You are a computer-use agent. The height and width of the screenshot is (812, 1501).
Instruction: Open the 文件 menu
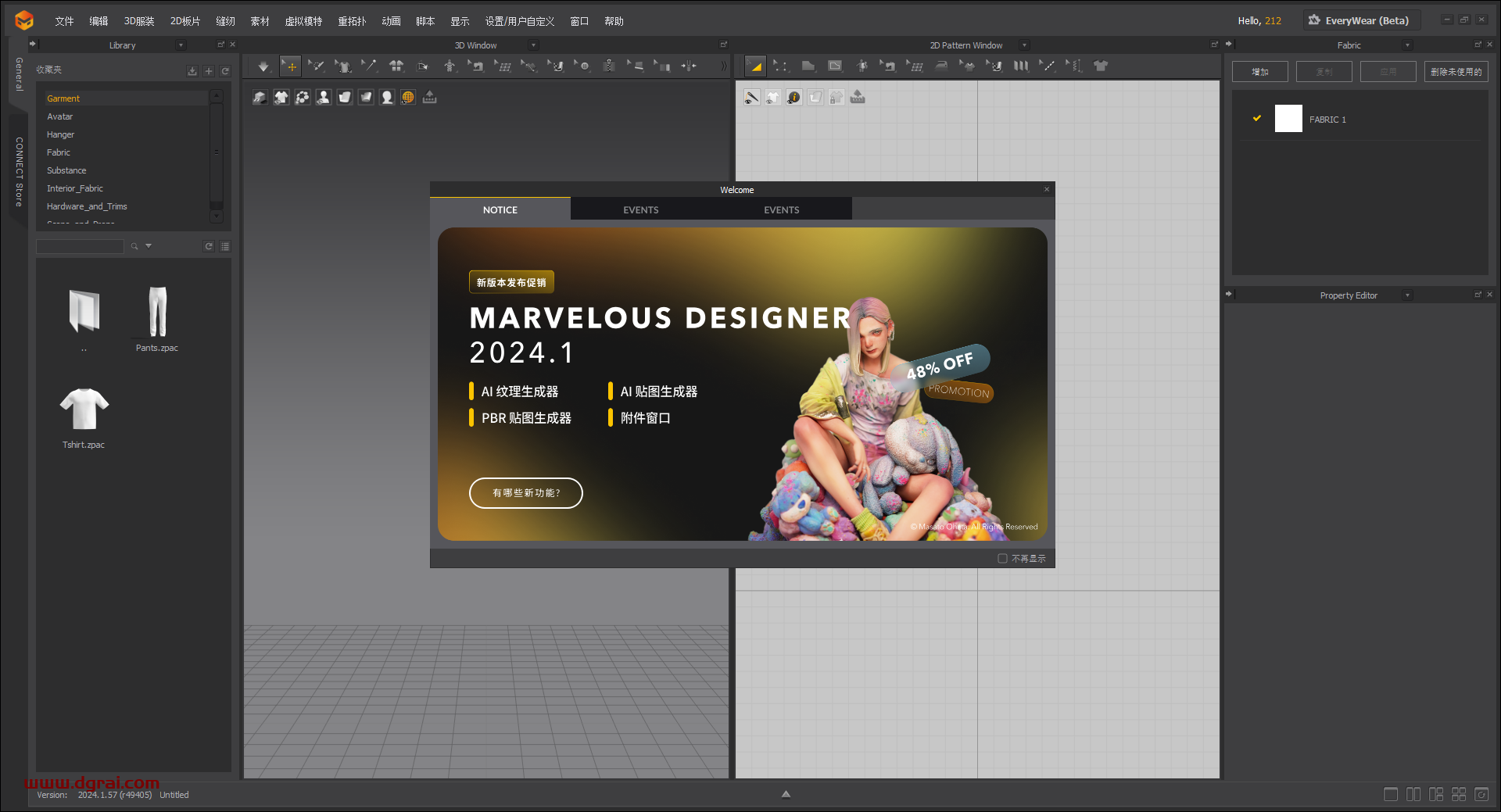pos(64,21)
